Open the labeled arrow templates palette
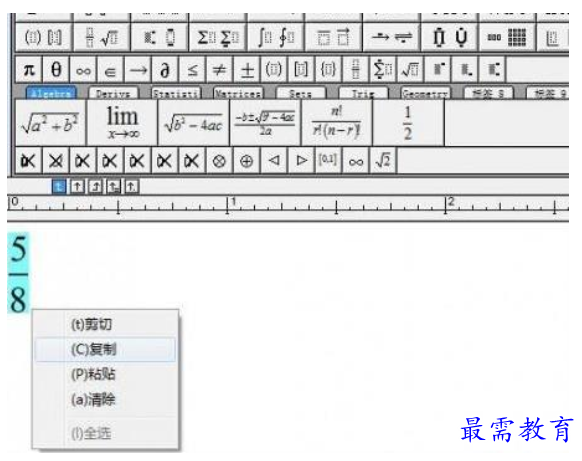 [x=392, y=37]
